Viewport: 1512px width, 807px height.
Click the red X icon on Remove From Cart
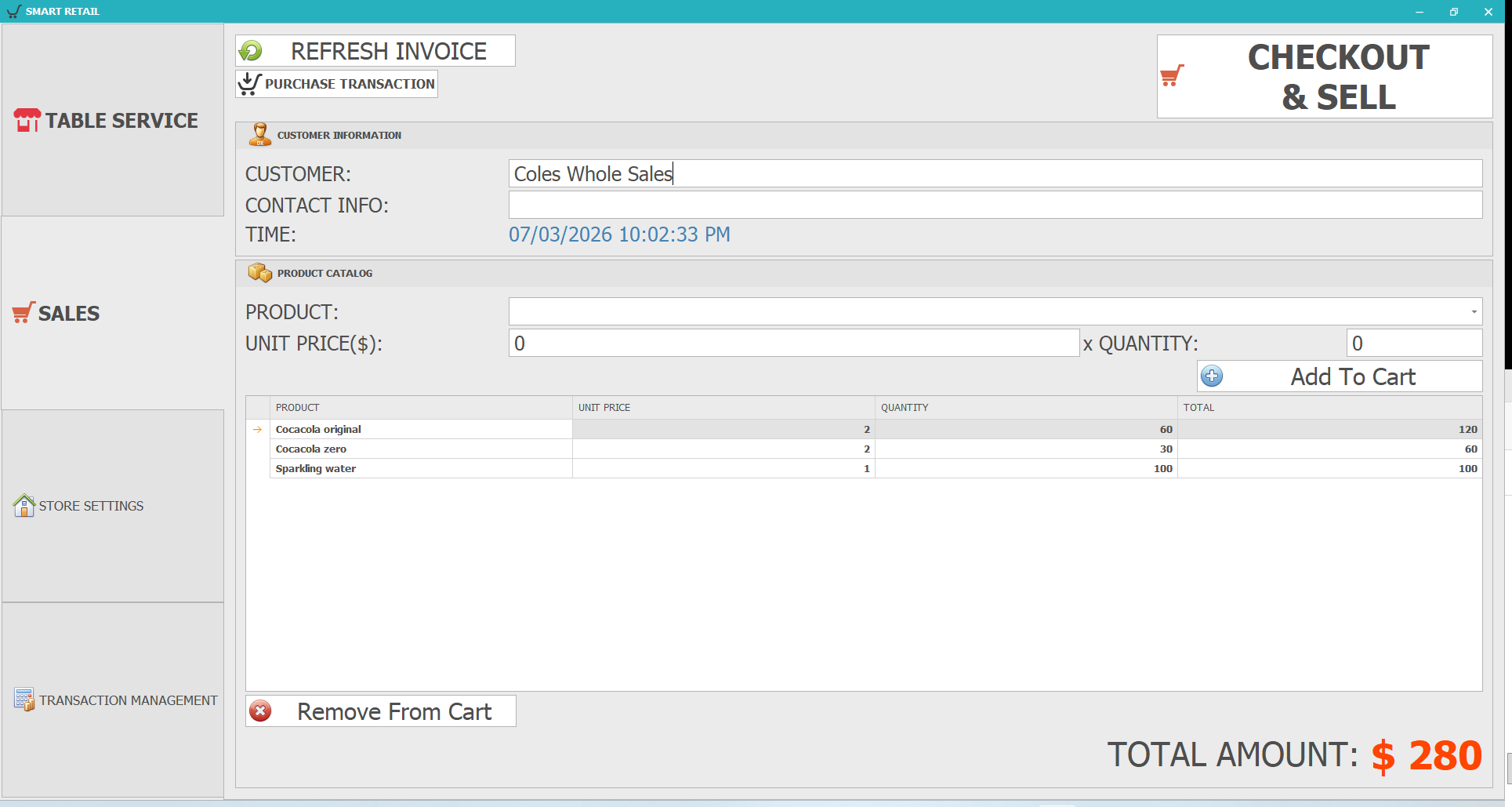pyautogui.click(x=260, y=711)
